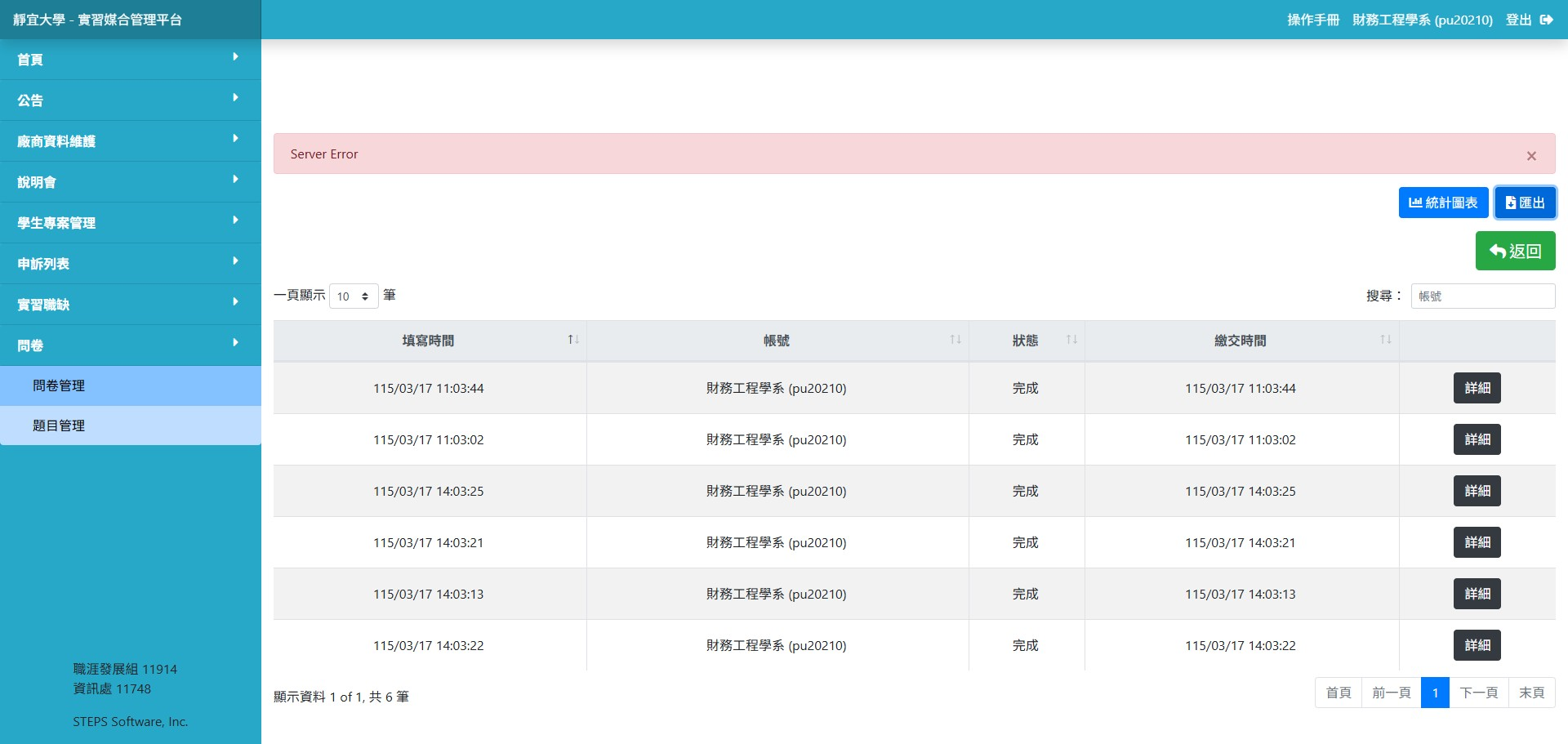Go to 前一頁 previous page

point(1392,693)
